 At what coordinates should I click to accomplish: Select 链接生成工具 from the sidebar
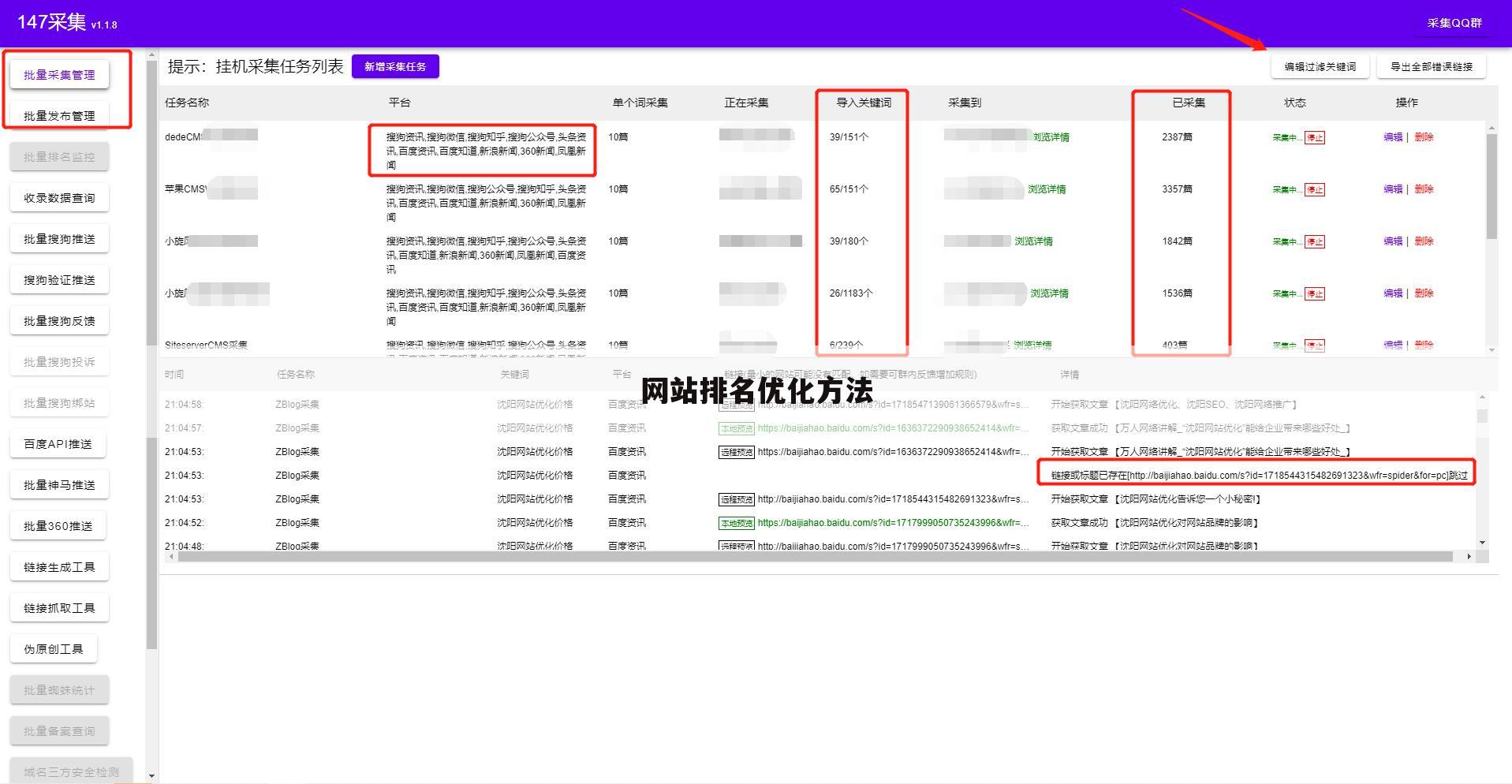(x=58, y=566)
